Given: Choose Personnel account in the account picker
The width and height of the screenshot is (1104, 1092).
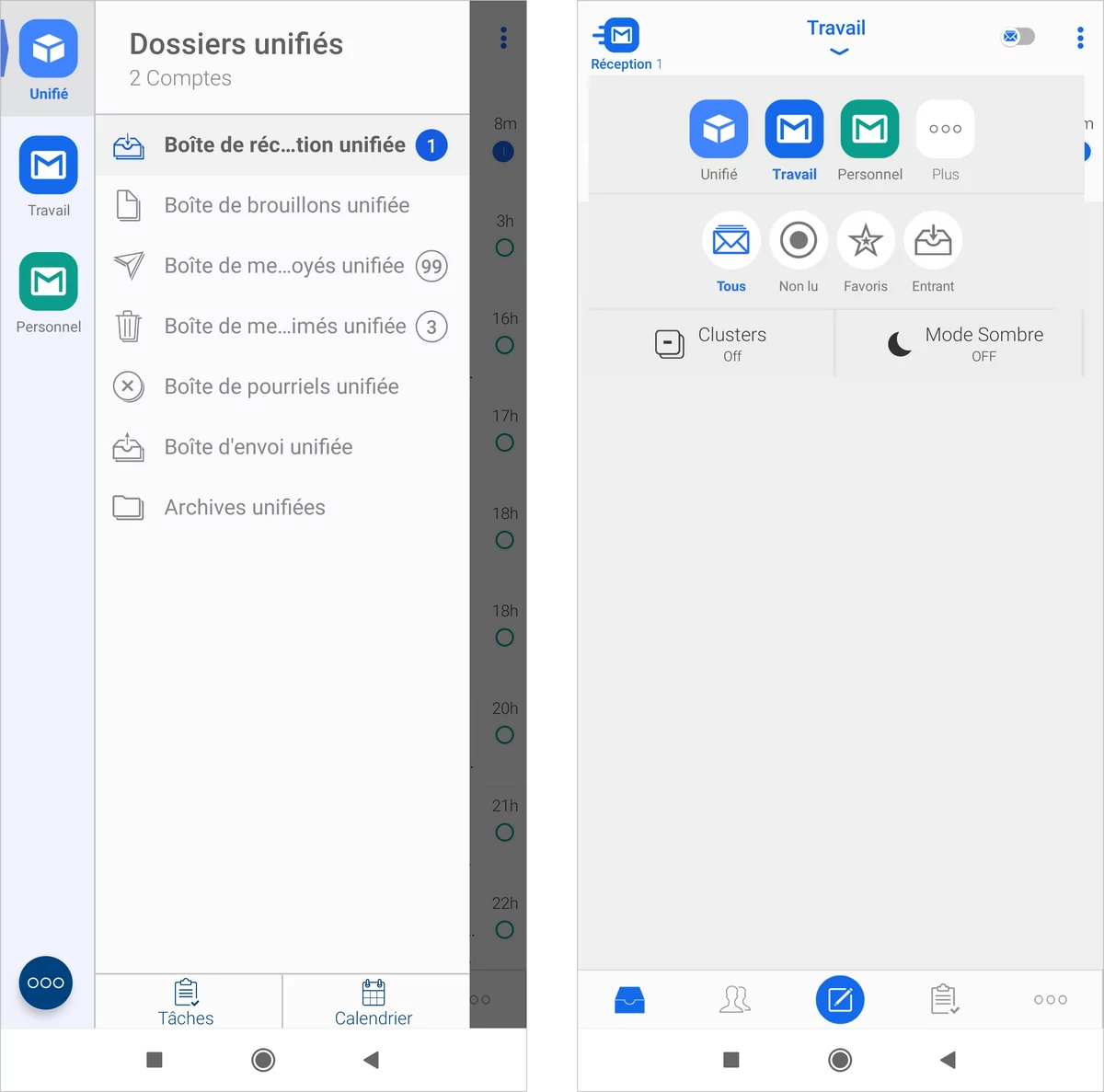Looking at the screenshot, I should (869, 141).
